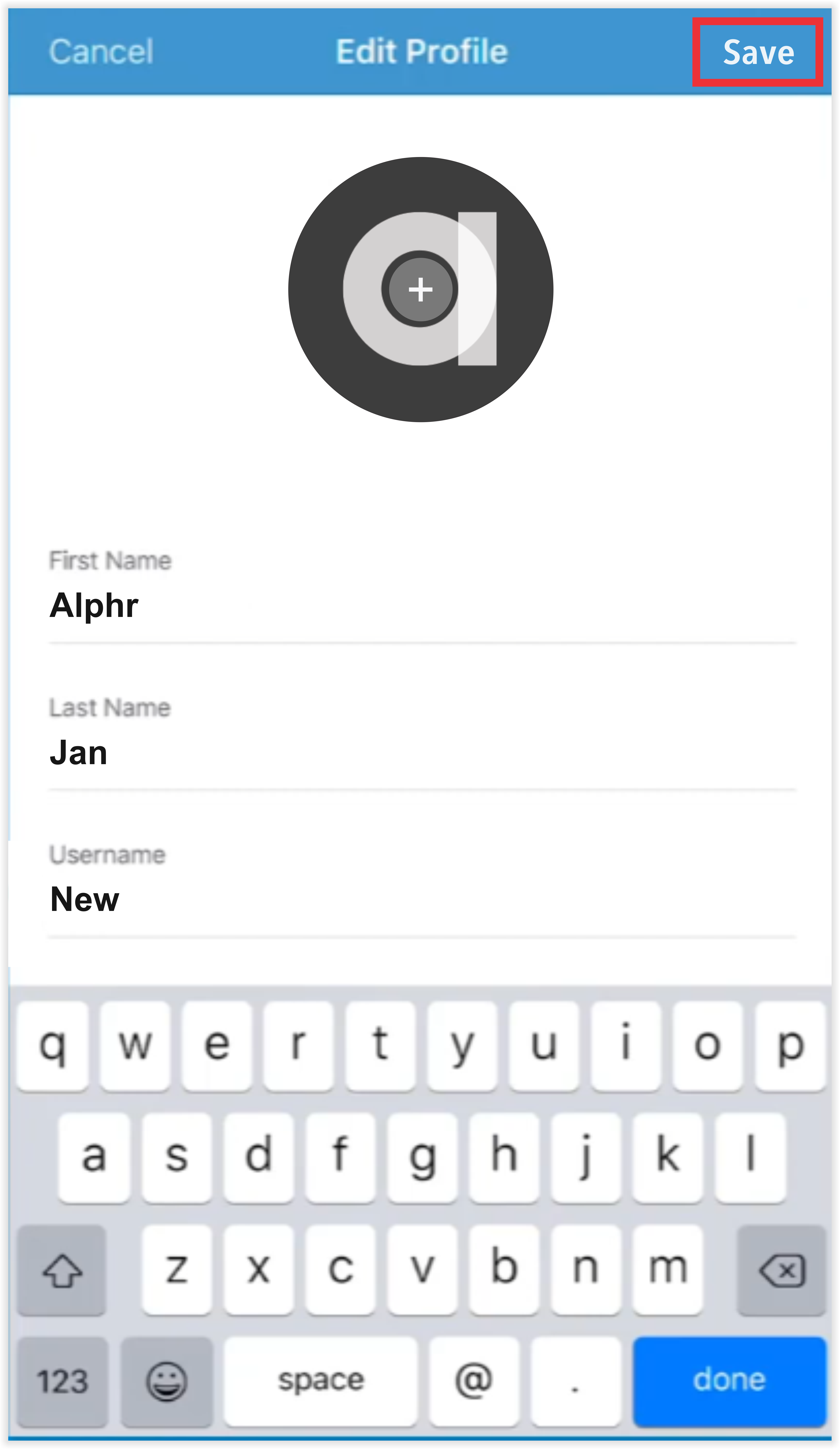The width and height of the screenshot is (840, 1449).
Task: Tap the Username input field
Action: 420,870
